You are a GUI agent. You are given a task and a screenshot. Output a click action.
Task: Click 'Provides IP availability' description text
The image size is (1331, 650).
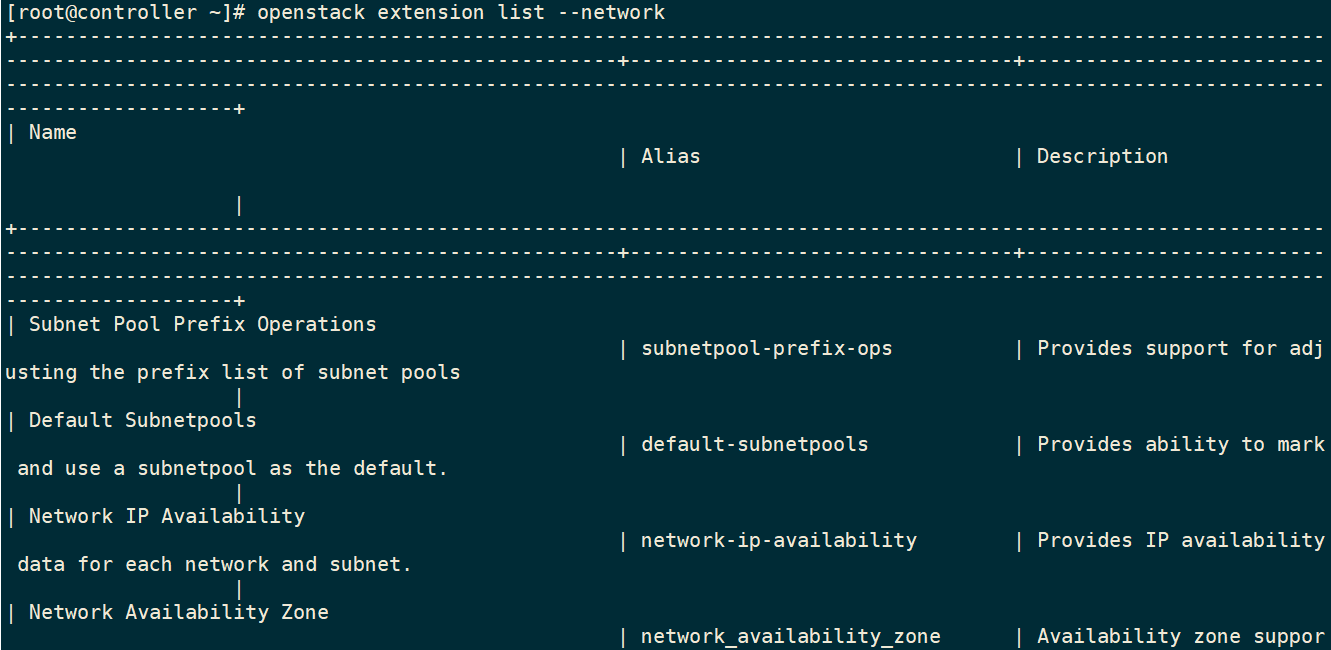click(1181, 540)
